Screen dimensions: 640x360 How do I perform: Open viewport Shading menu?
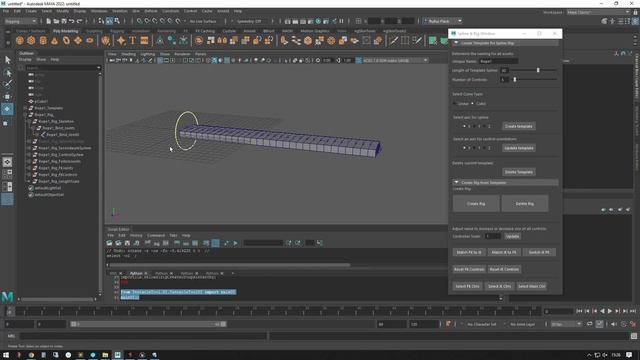coord(129,54)
